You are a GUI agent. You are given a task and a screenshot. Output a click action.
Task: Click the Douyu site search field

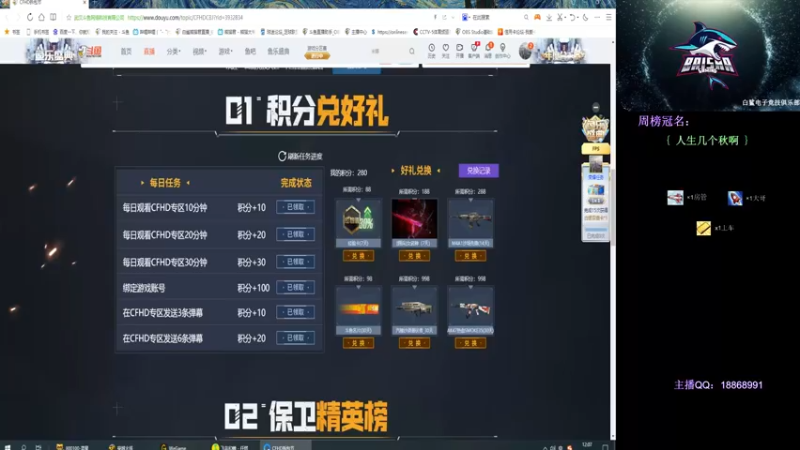pos(388,51)
